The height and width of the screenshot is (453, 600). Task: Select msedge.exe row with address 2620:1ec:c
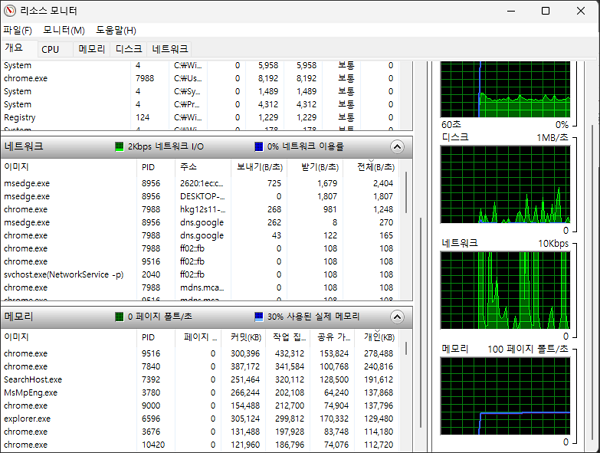(x=201, y=184)
